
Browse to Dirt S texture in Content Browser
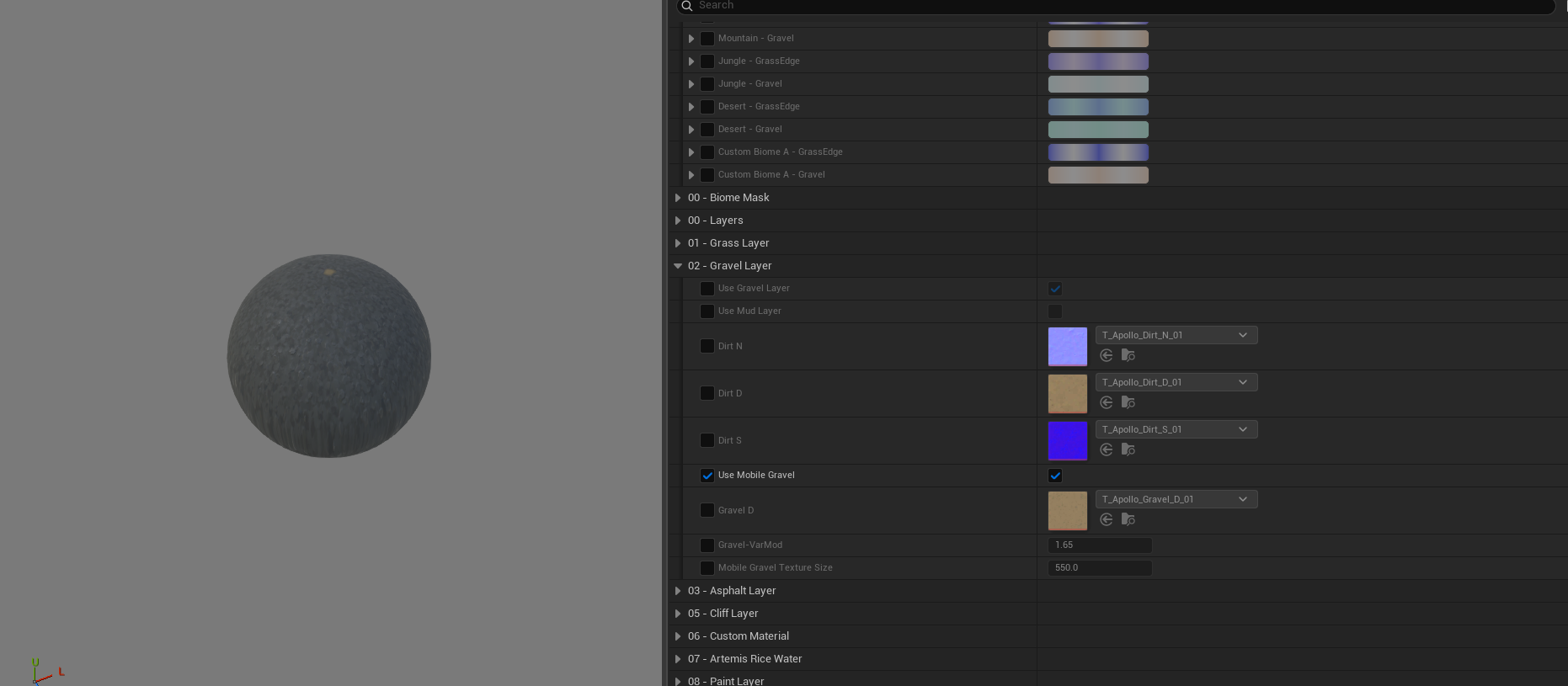pos(1128,449)
